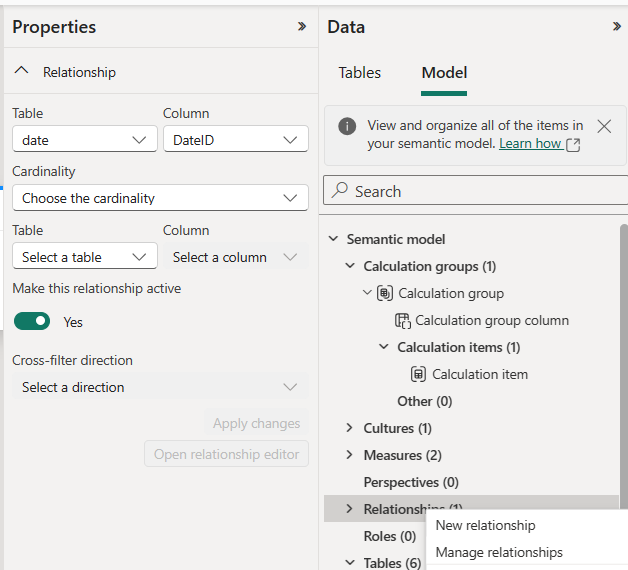Click the Cross-filter direction label
Image resolution: width=628 pixels, height=570 pixels.
72,360
